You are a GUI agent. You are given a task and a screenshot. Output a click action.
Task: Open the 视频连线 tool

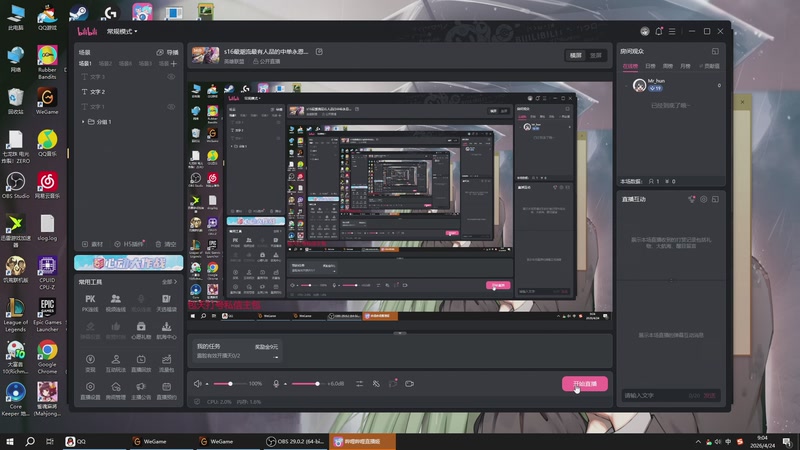coord(116,303)
